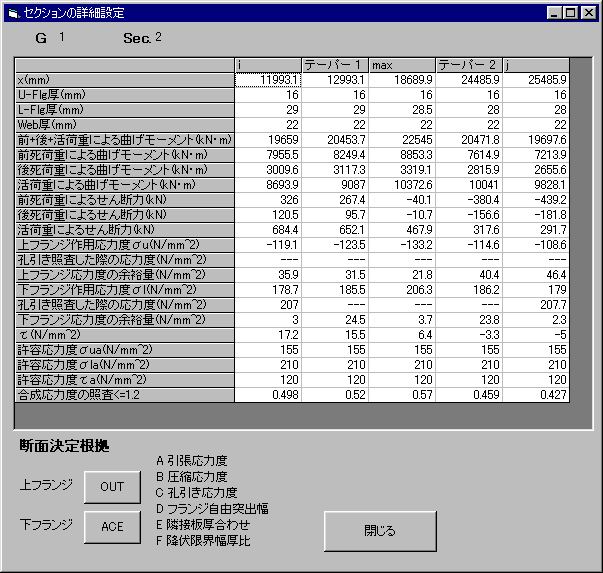Click cell 22545 in max column
This screenshot has width=603, height=573.
point(402,140)
